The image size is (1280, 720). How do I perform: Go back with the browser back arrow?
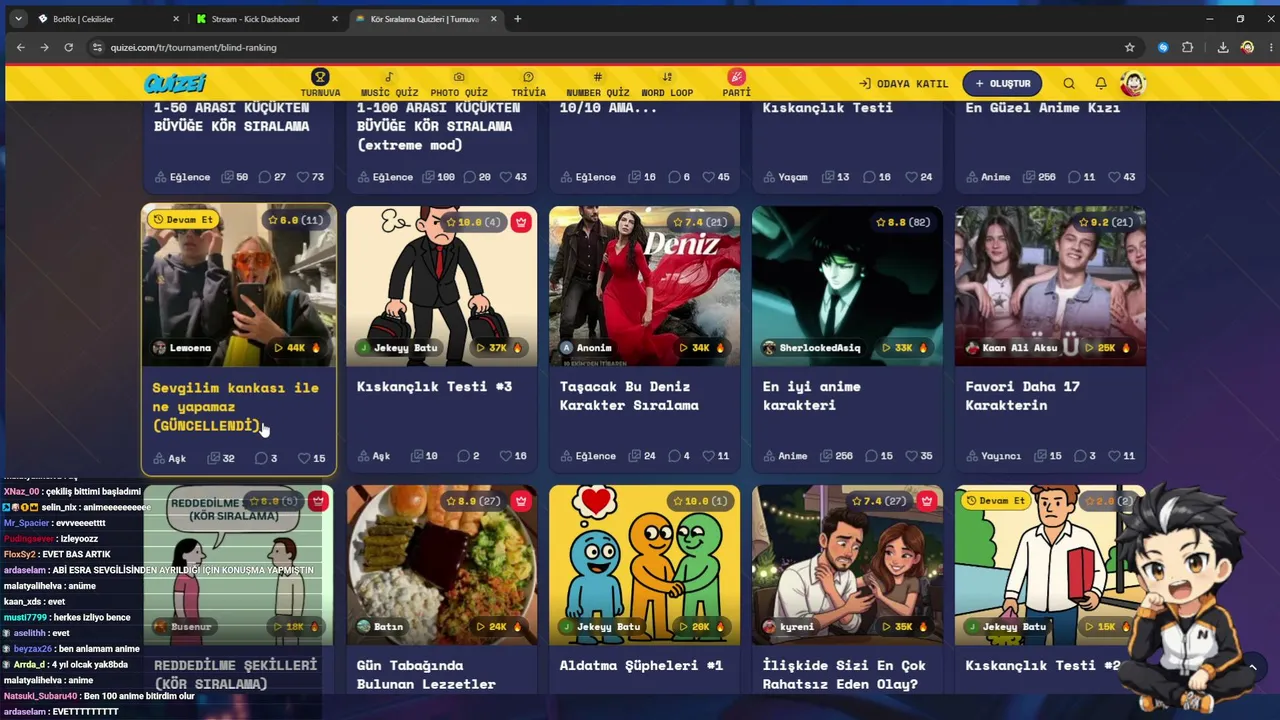21,47
